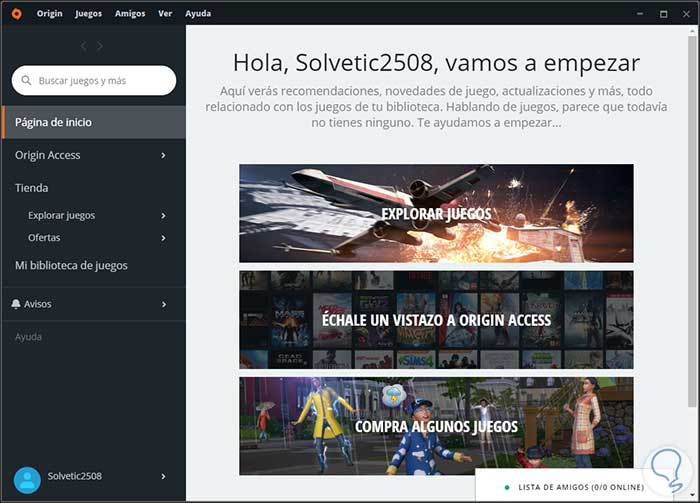Expand the Origin Access chevron
700x503 pixels.
click(163, 155)
